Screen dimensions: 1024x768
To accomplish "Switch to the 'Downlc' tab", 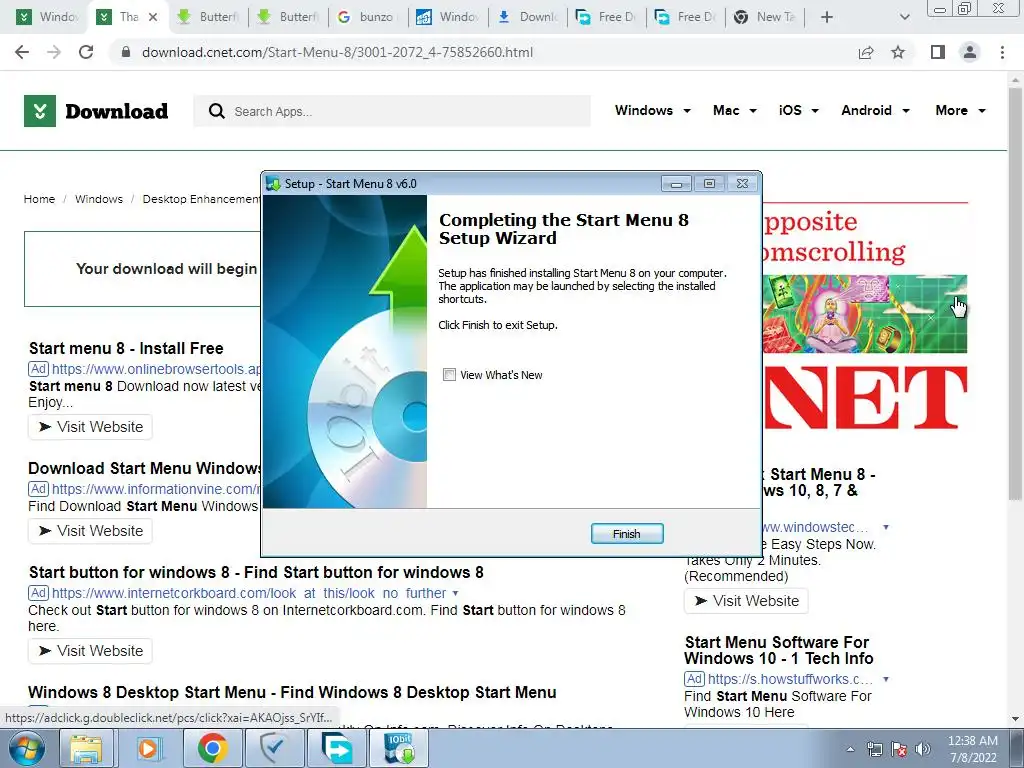I will click(528, 17).
